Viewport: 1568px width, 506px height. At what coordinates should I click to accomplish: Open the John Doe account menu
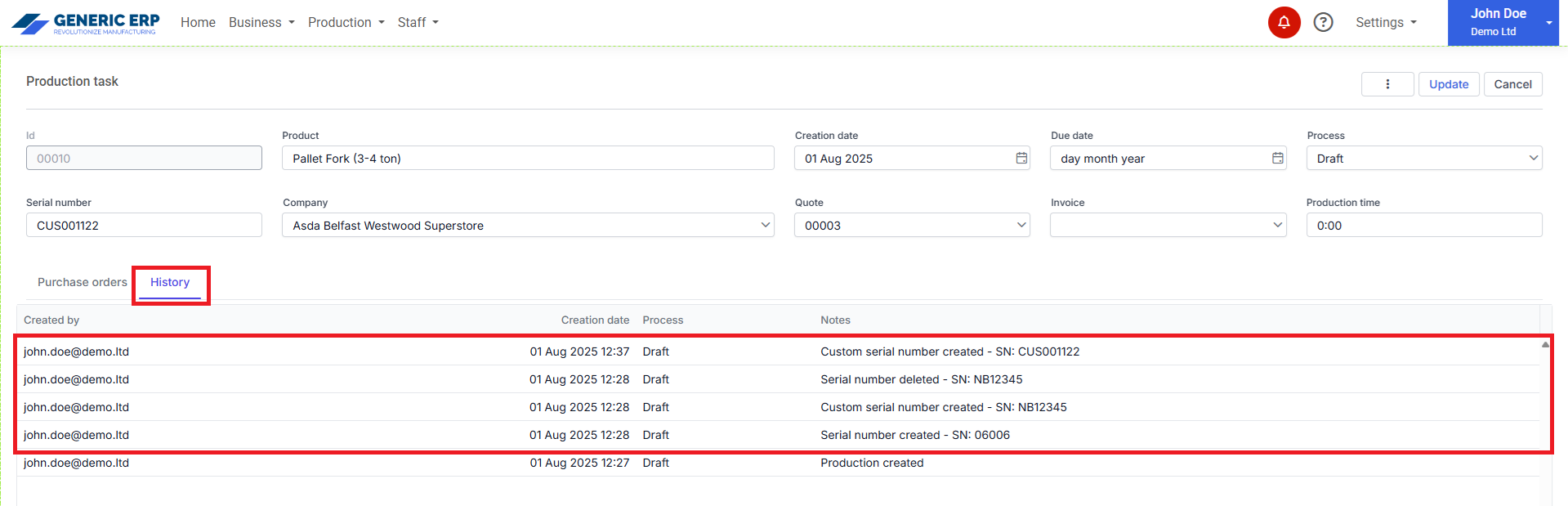coord(1503,22)
